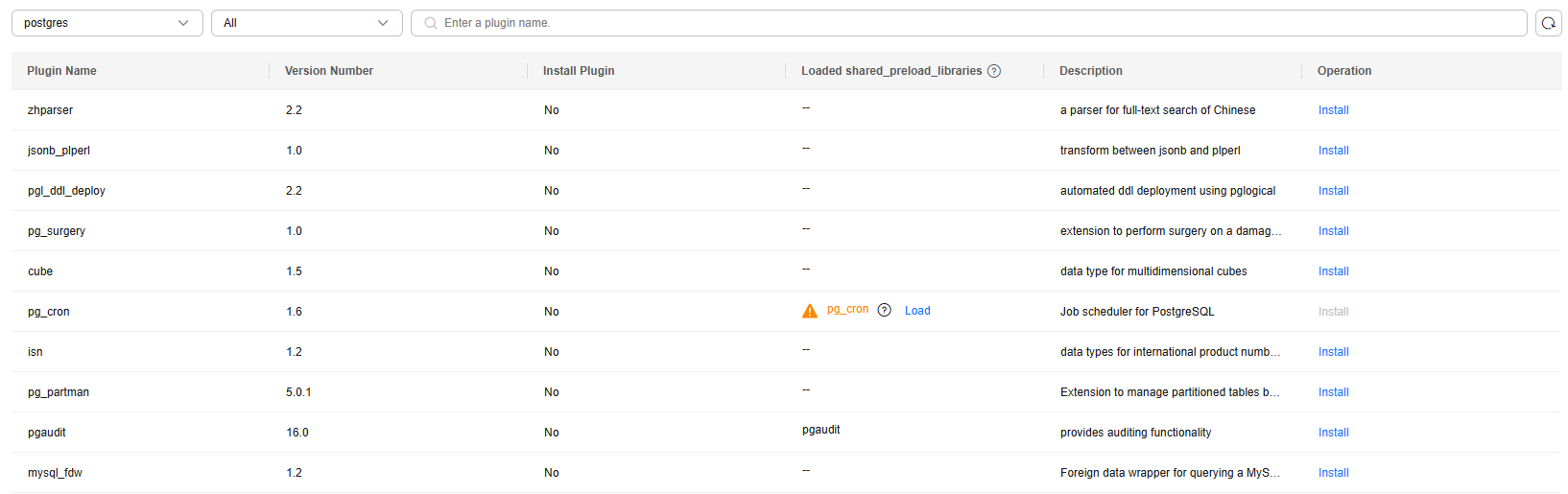Open the postgres database dropdown
1568x494 pixels.
coord(107,23)
